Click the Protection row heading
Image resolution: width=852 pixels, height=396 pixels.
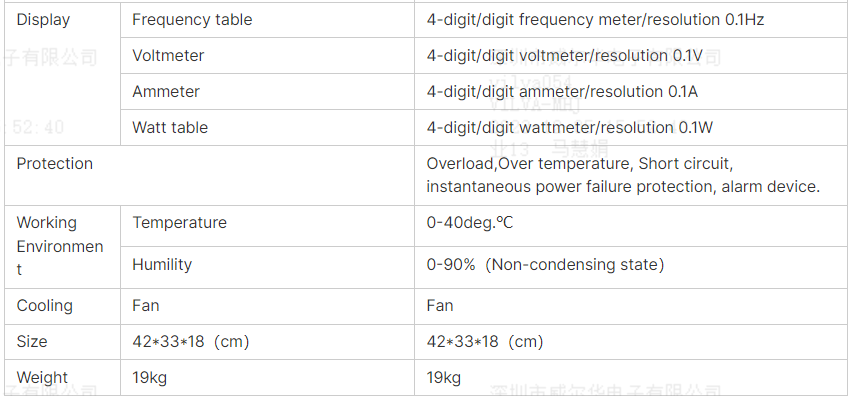[54, 164]
